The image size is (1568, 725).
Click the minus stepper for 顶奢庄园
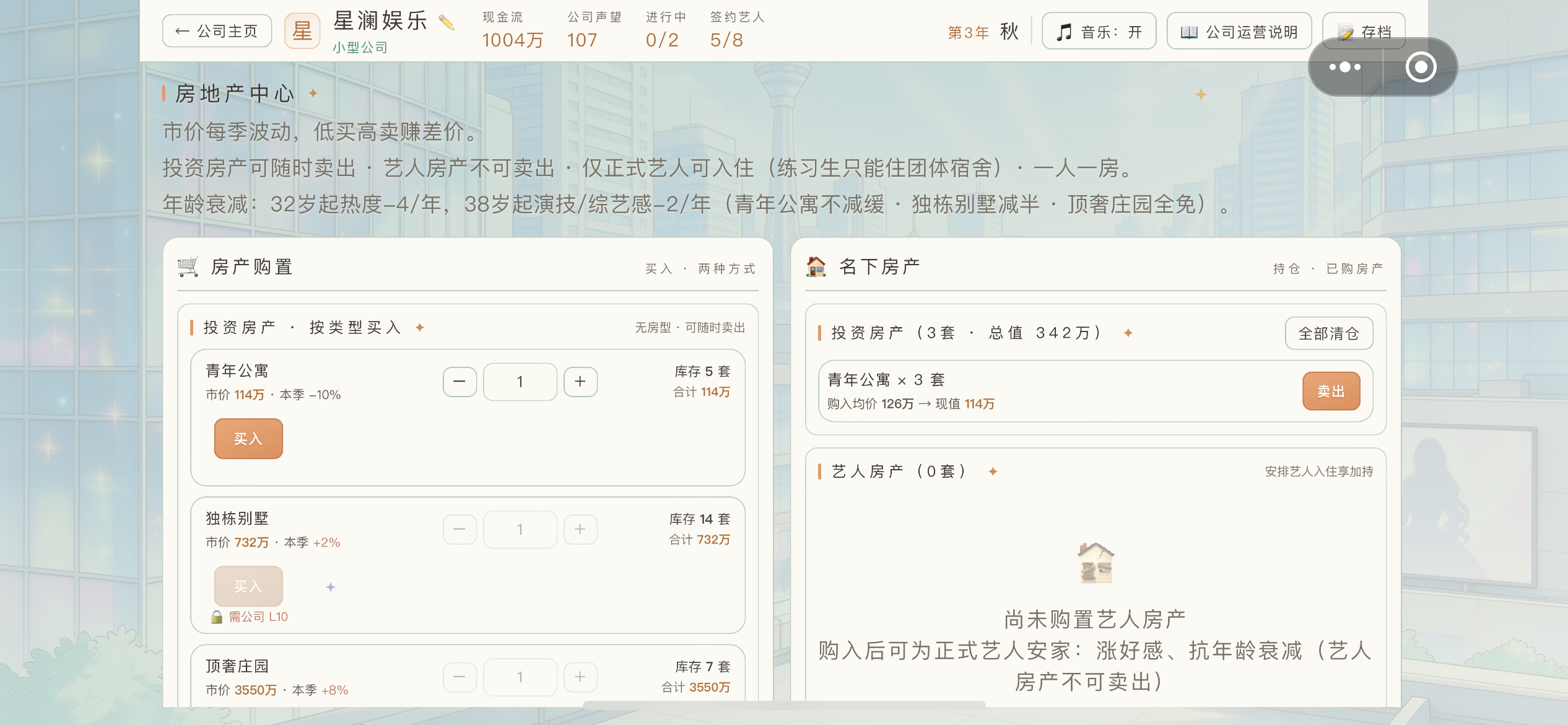click(x=460, y=676)
